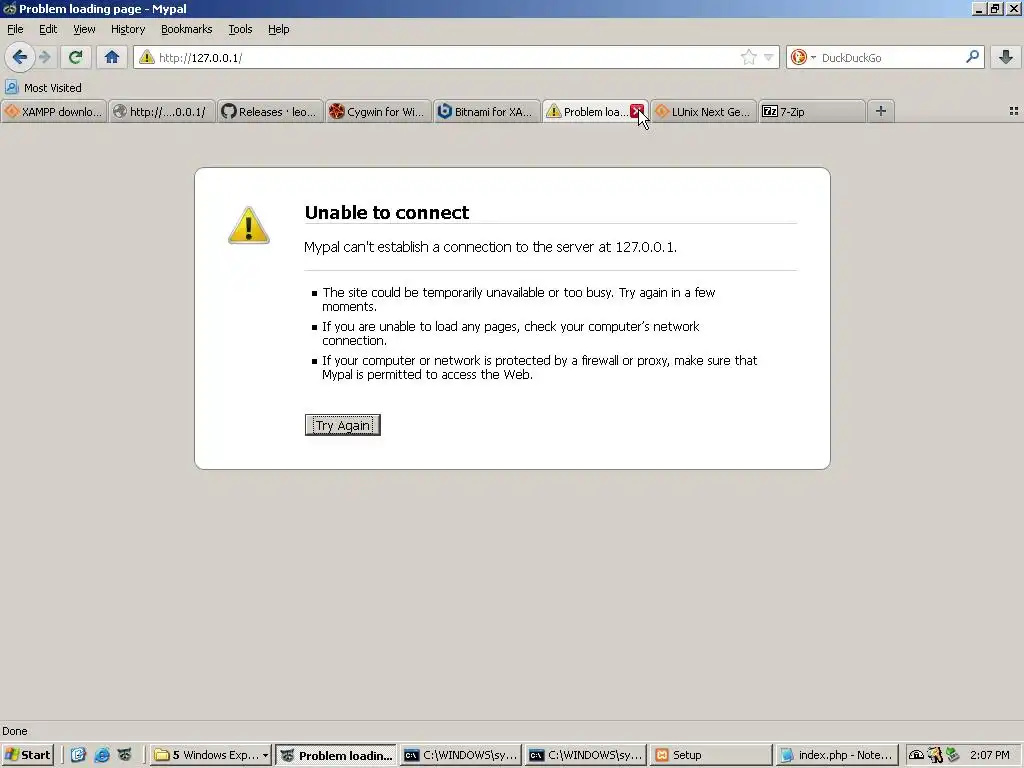The image size is (1024, 768).
Task: Click the 2:07 PM system clock
Action: pos(989,755)
